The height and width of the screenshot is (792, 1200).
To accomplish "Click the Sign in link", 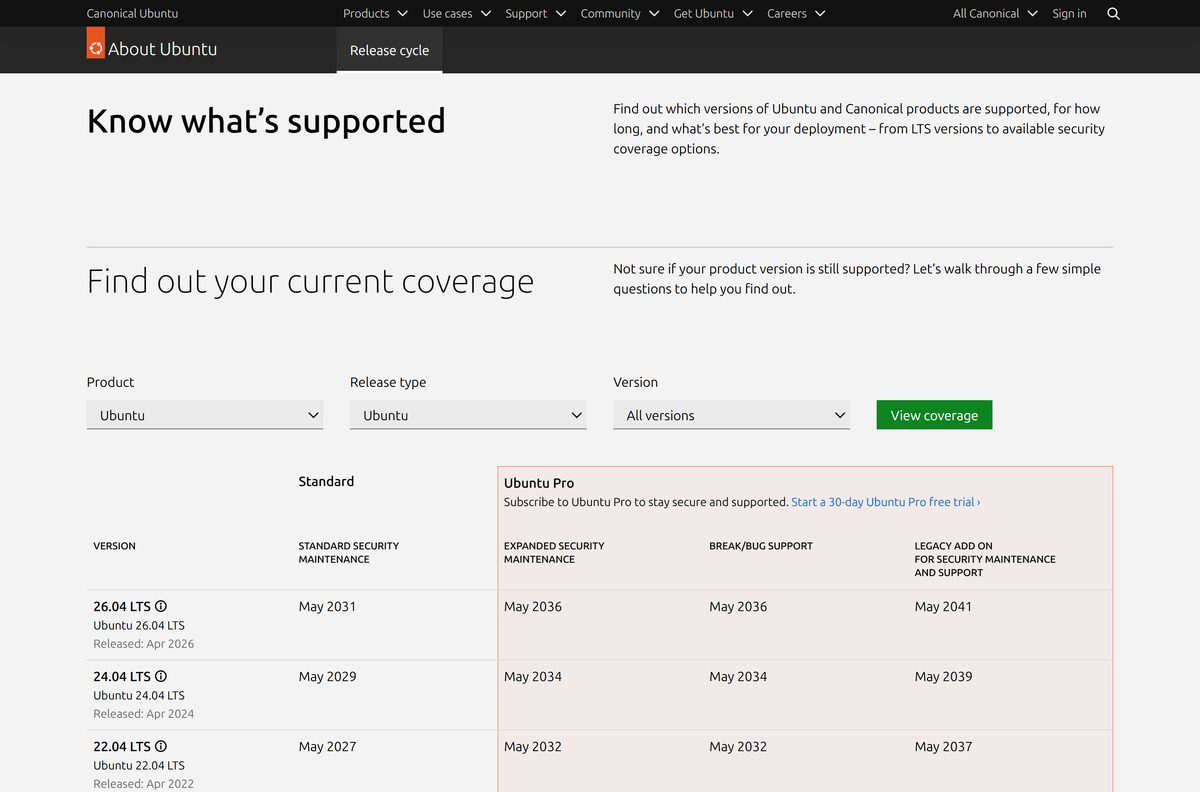I will (1069, 13).
